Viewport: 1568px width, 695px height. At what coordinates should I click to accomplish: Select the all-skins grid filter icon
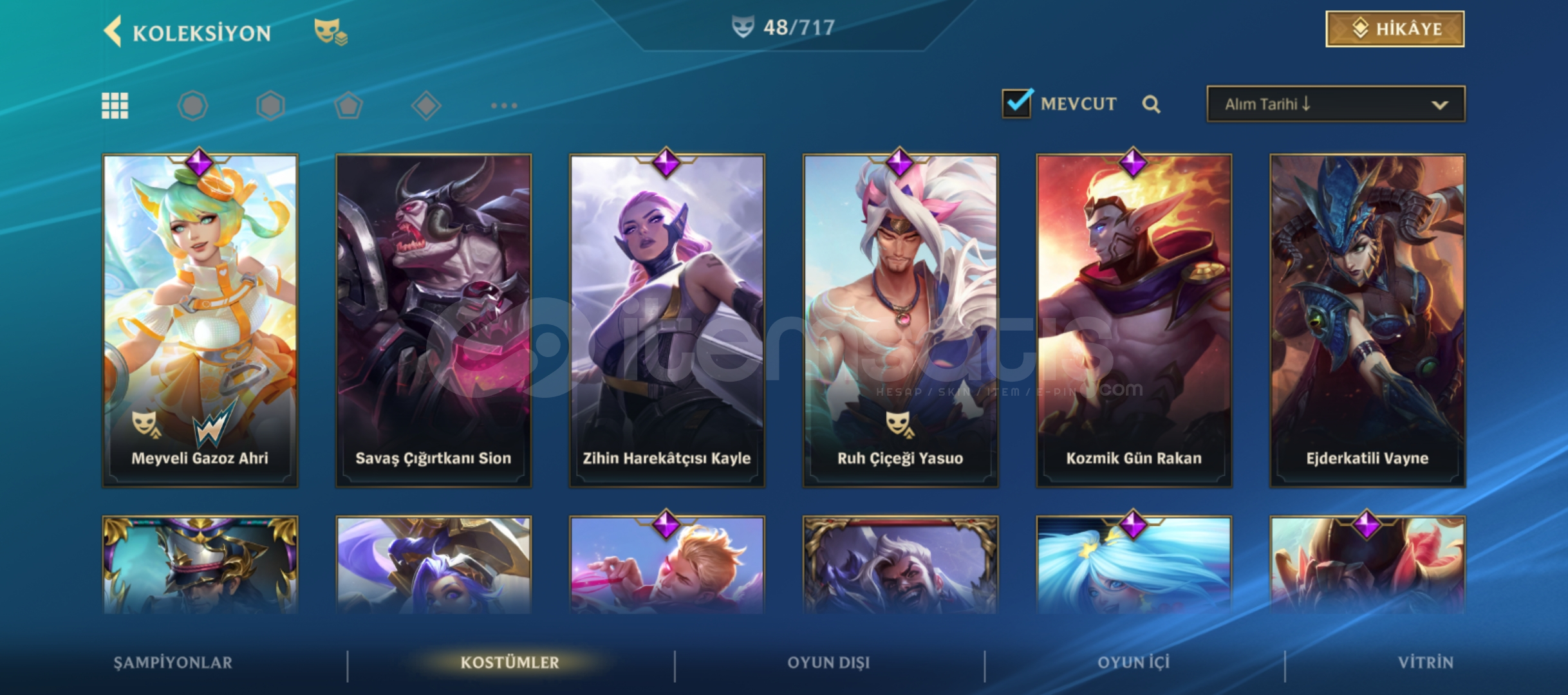(115, 106)
